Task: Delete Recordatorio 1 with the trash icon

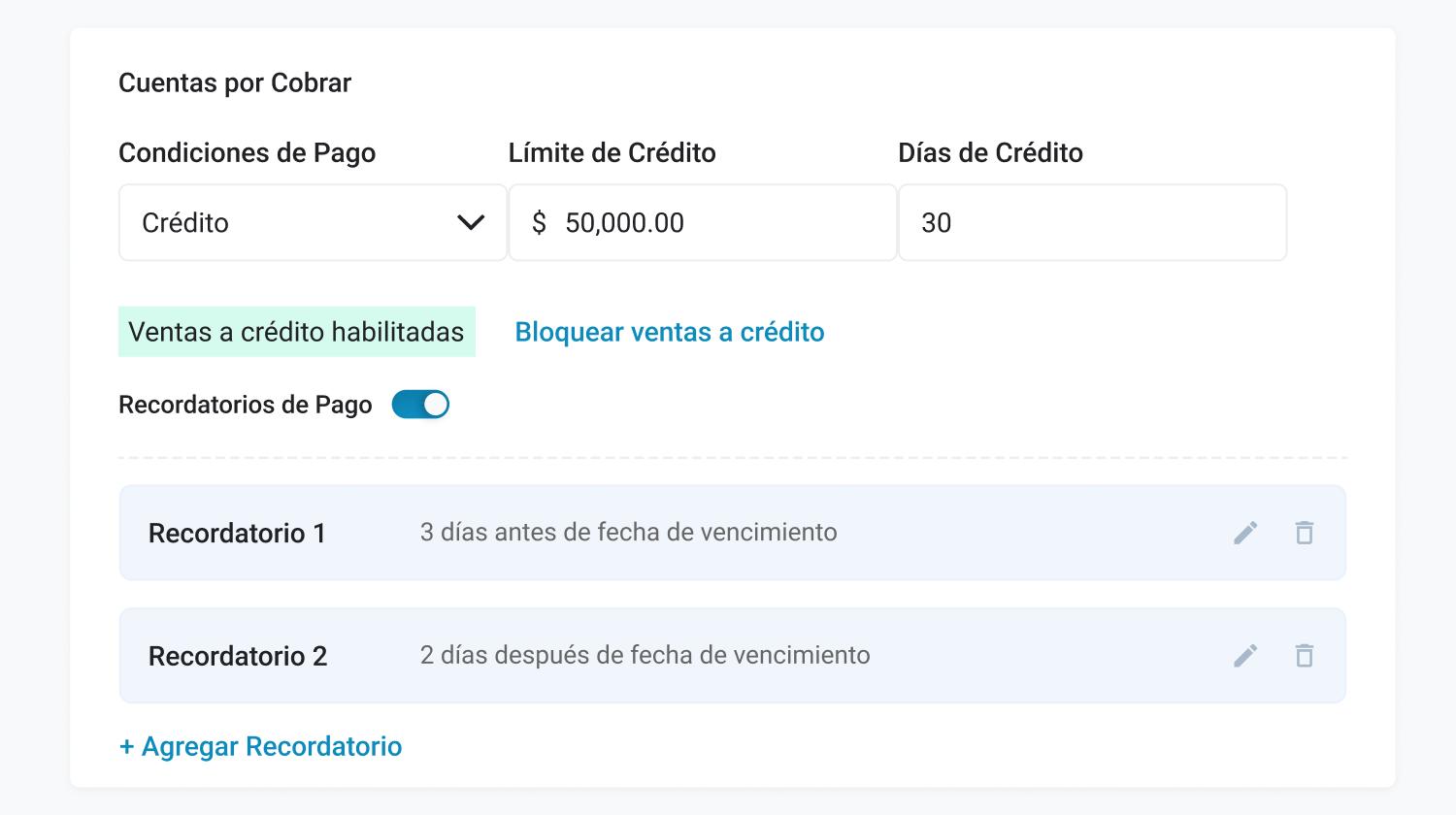Action: tap(1305, 533)
